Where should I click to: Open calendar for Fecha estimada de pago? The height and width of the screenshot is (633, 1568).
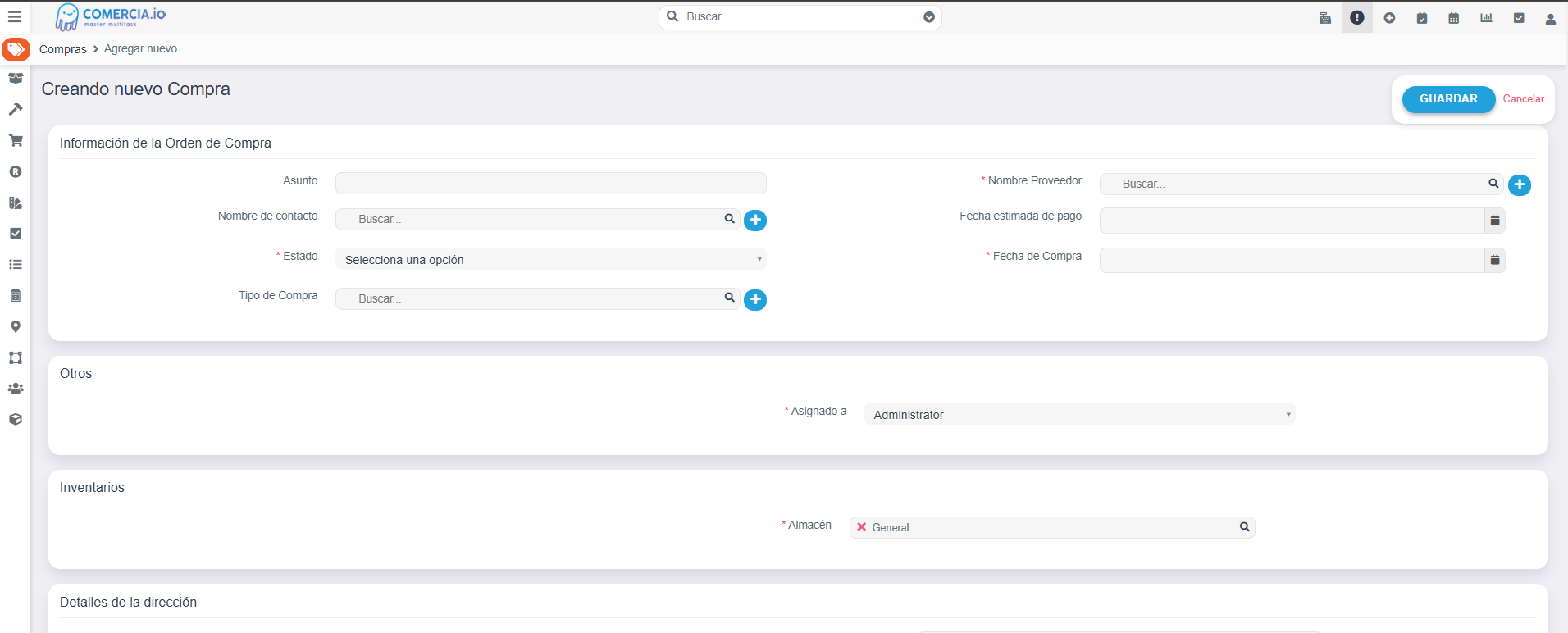click(x=1495, y=220)
